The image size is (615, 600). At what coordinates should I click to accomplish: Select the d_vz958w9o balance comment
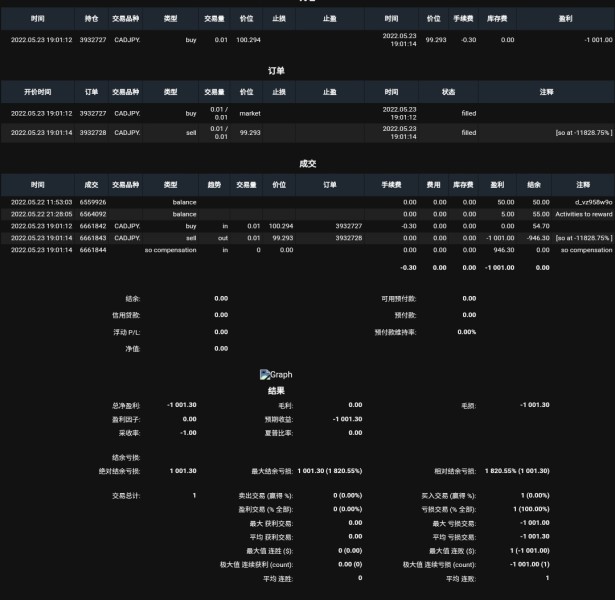coord(593,202)
